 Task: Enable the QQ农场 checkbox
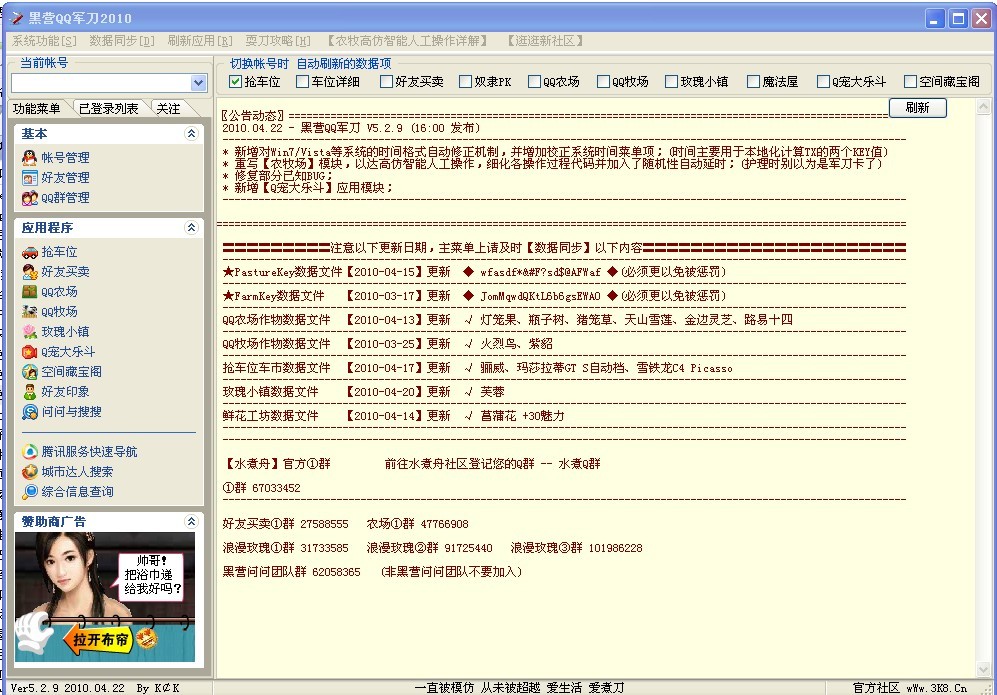(534, 81)
